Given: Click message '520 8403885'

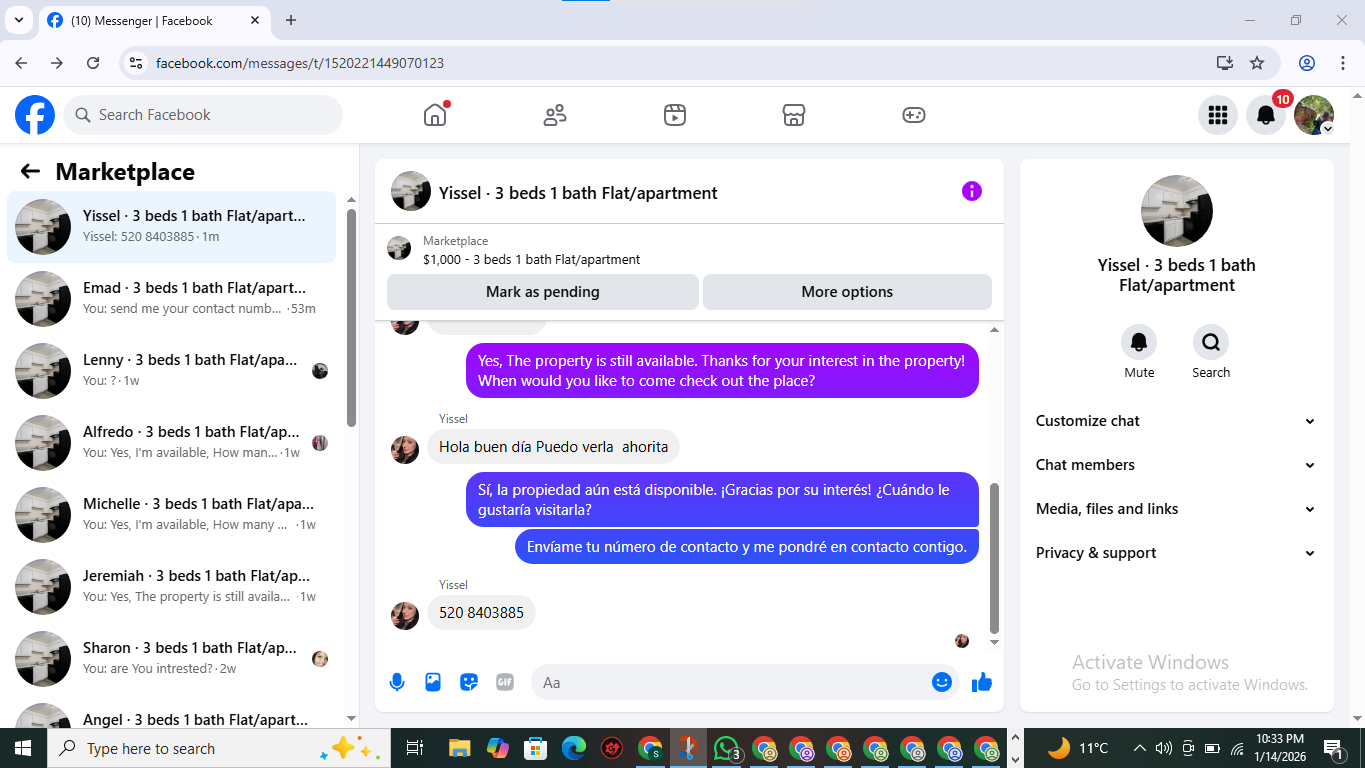Looking at the screenshot, I should [481, 613].
